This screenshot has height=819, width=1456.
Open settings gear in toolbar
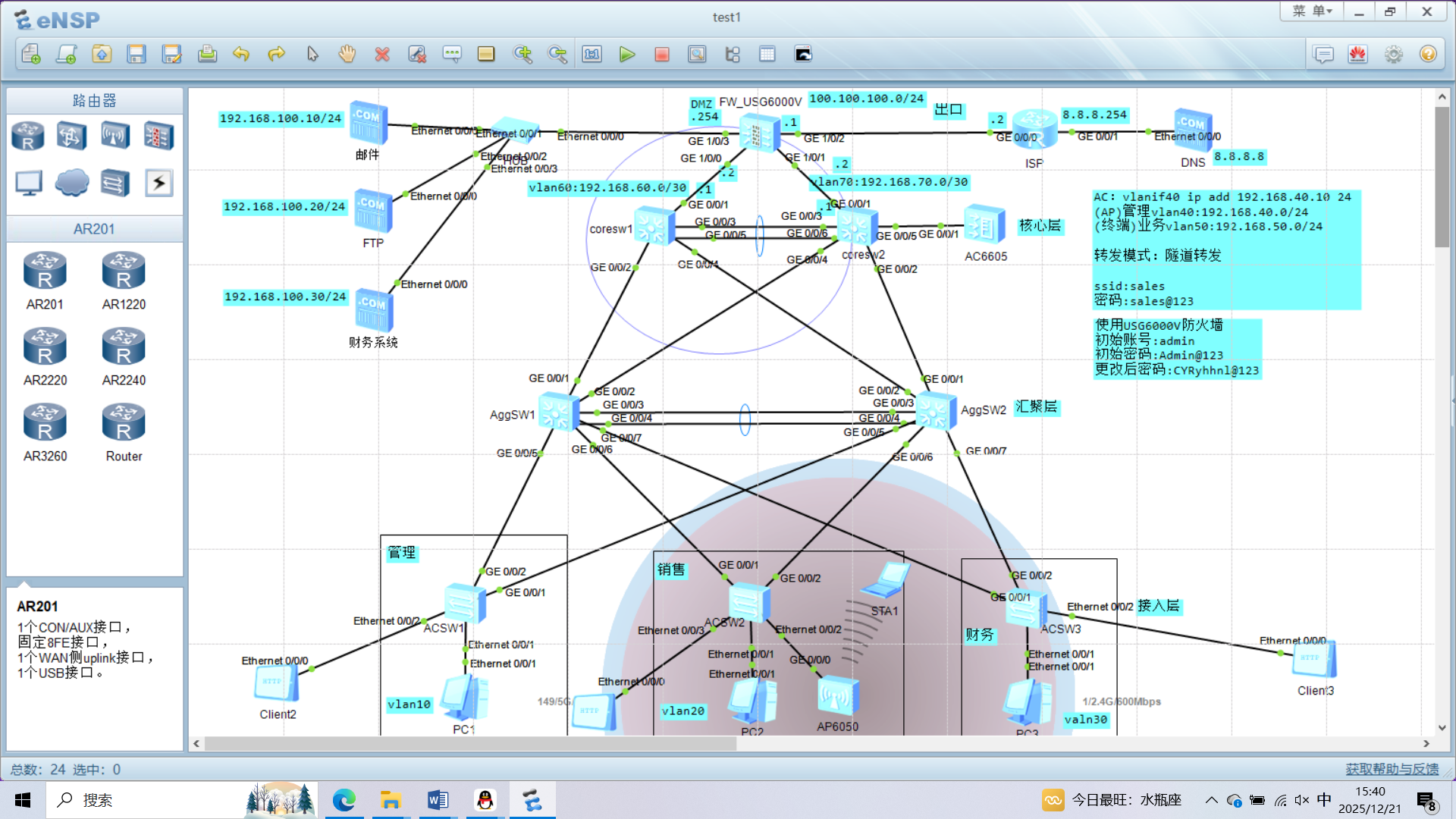click(x=1393, y=54)
